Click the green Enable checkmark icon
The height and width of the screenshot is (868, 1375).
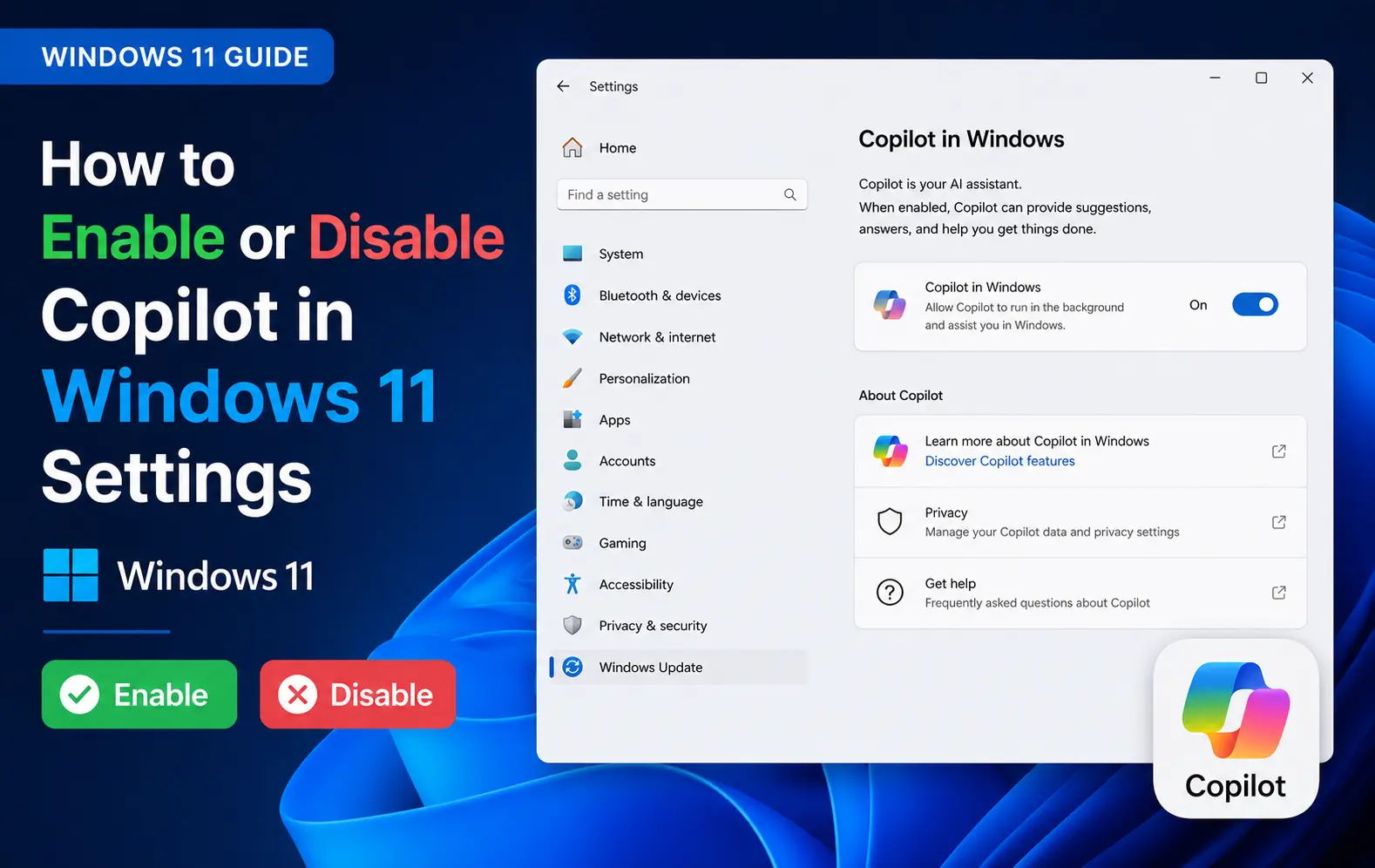pos(79,695)
